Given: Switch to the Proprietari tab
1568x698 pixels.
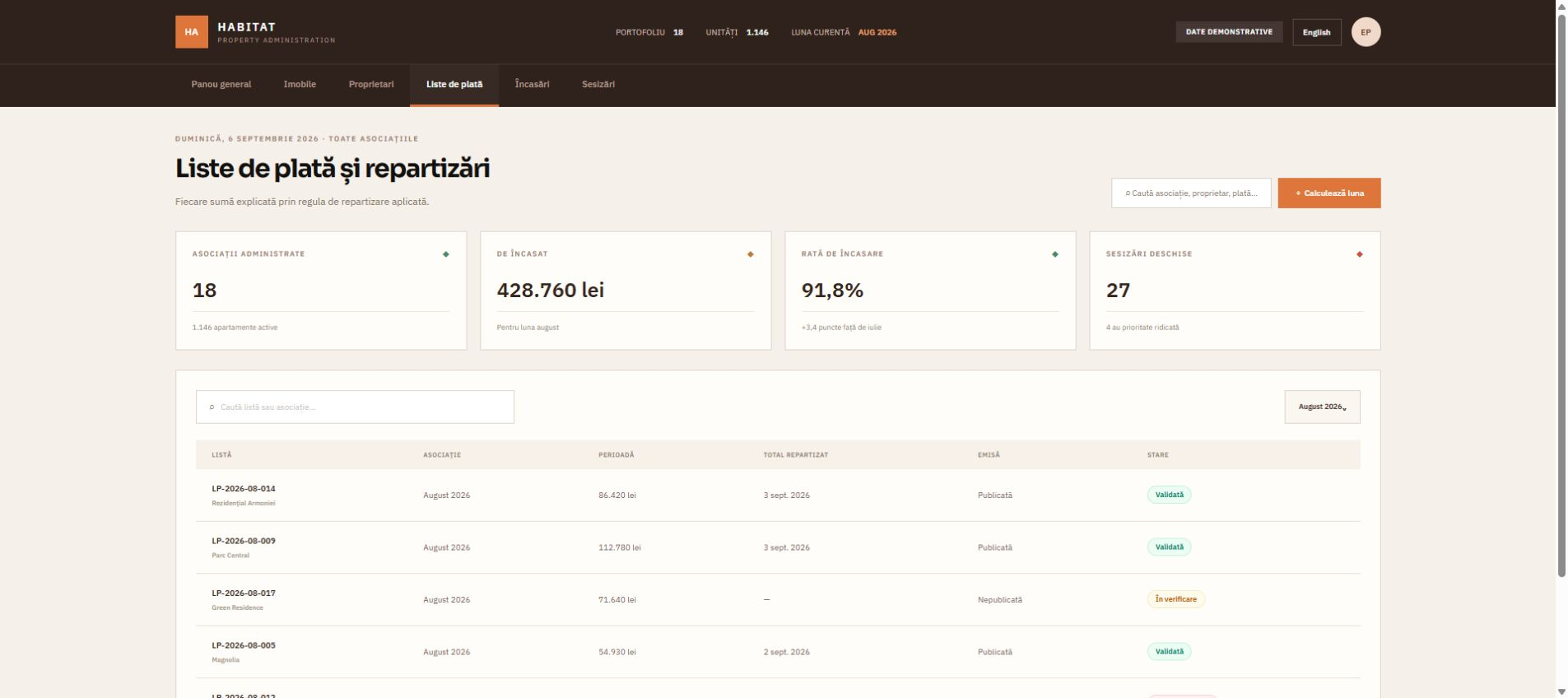Looking at the screenshot, I should pos(371,84).
